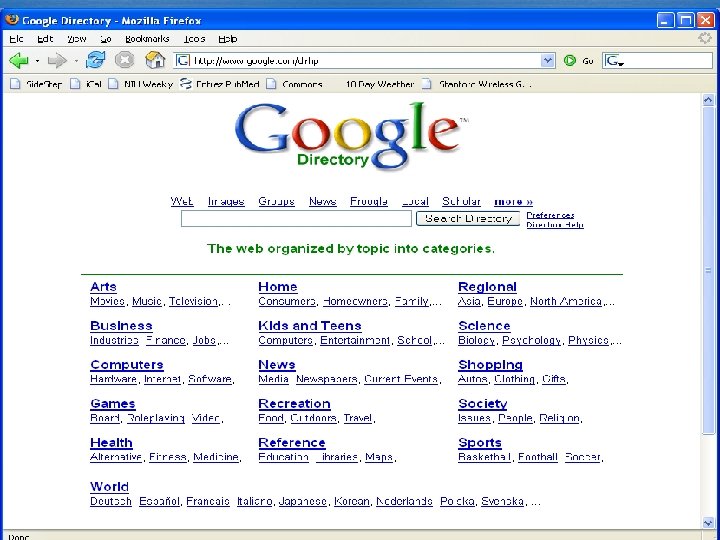
Task: Open the Sports category
Action: tap(479, 443)
